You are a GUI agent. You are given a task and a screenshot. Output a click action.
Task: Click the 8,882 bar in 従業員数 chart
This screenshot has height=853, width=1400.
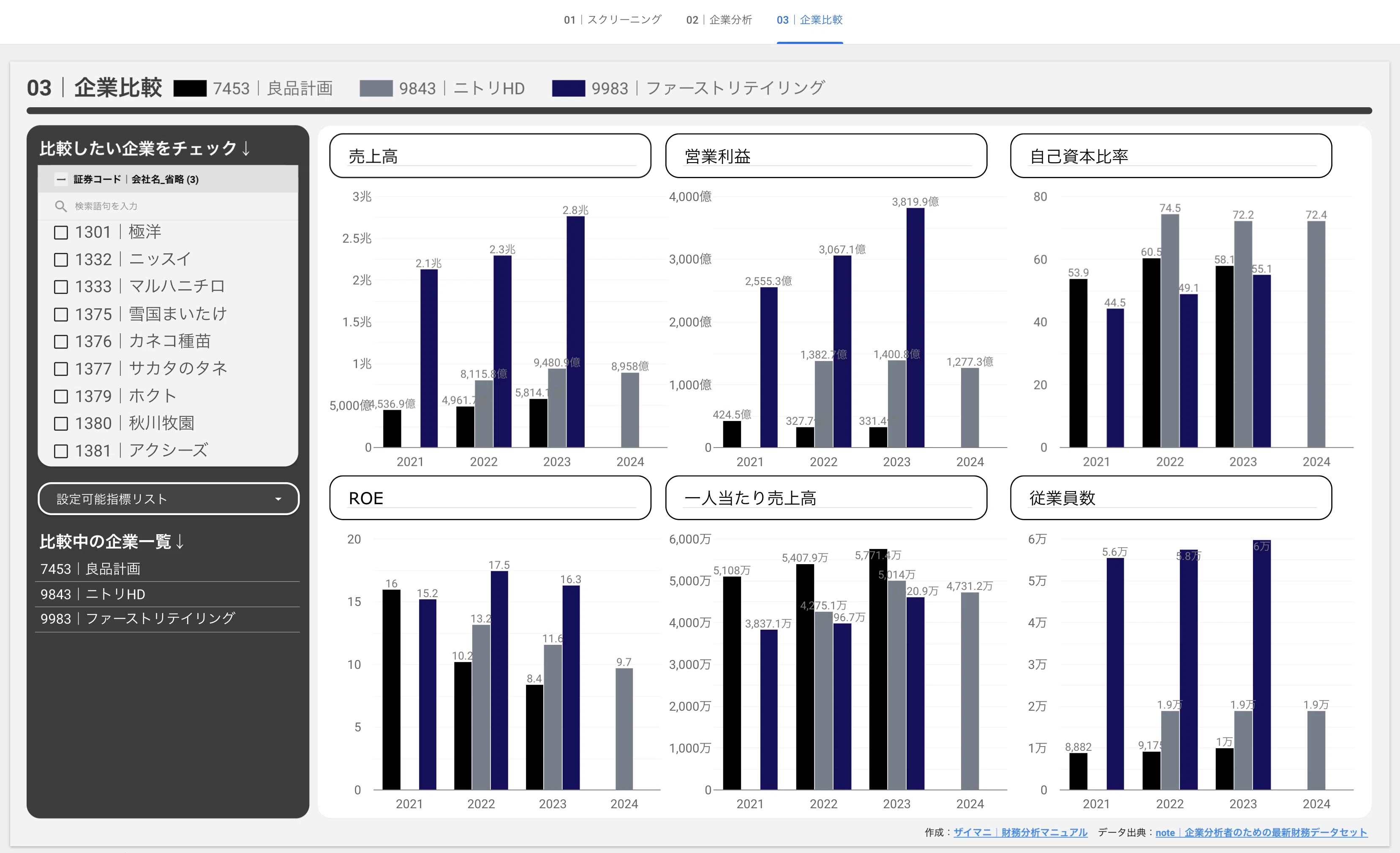point(1078,771)
